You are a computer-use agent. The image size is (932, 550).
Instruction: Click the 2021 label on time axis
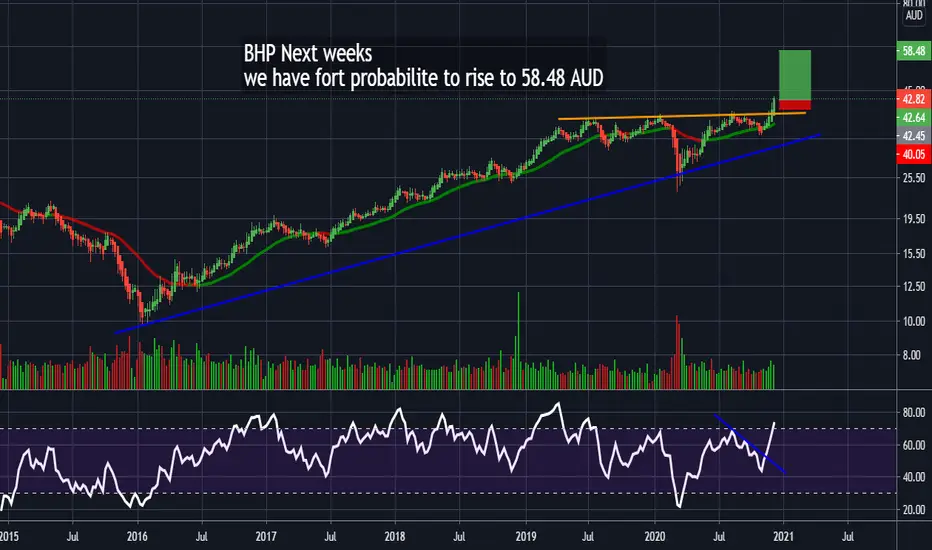[x=783, y=536]
